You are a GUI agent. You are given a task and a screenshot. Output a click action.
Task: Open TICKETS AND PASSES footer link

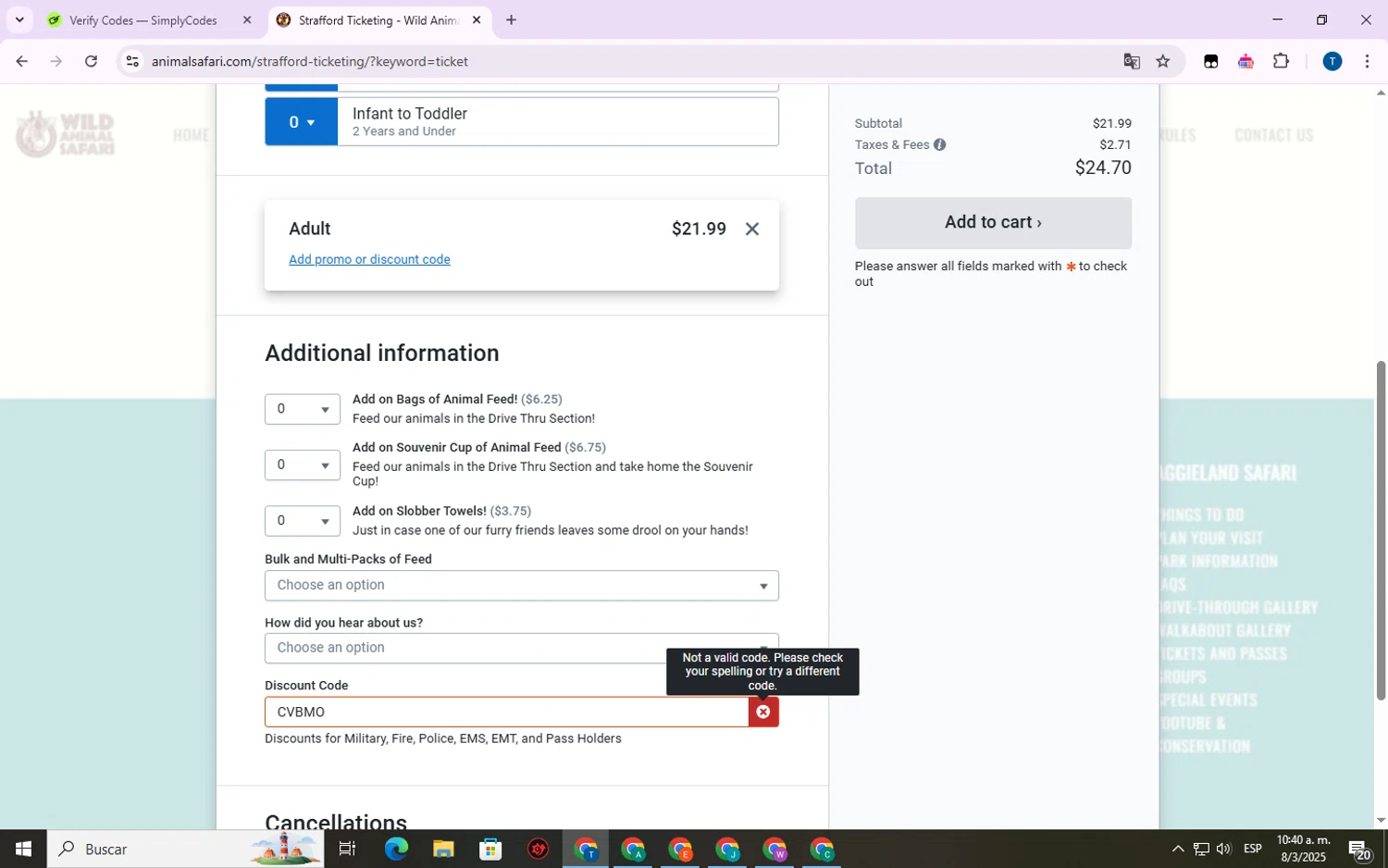coord(1223,653)
